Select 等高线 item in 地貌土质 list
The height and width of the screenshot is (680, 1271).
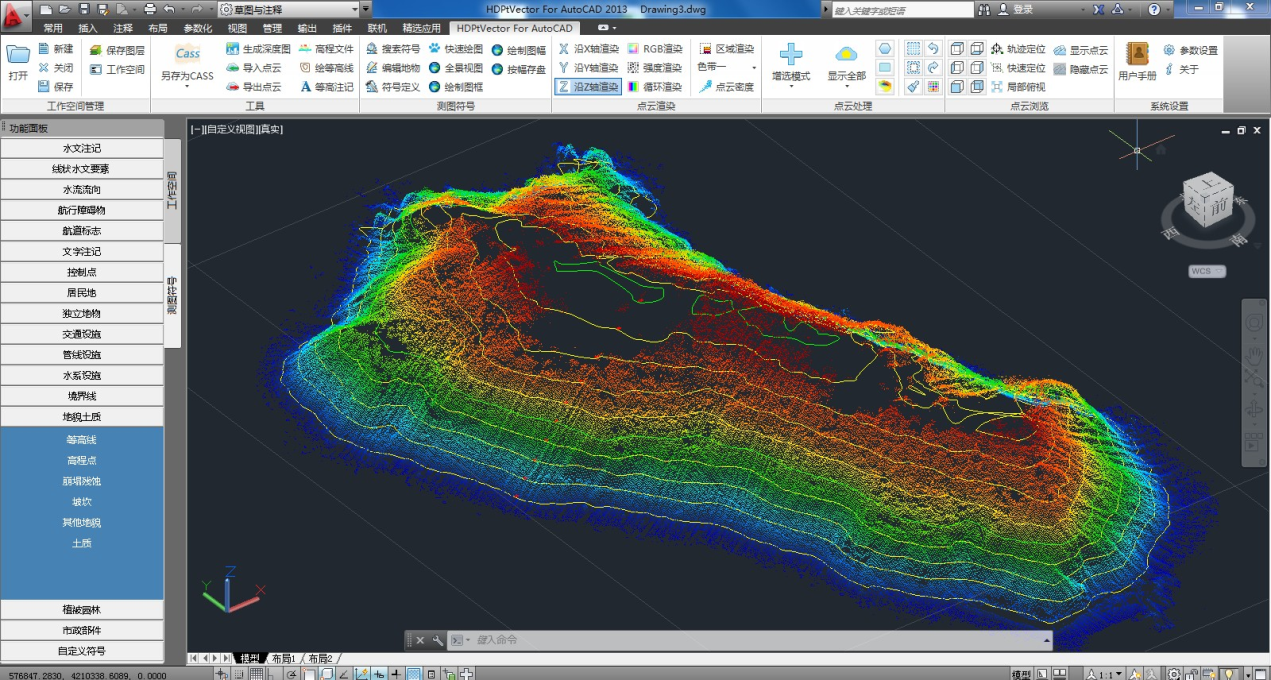[x=82, y=440]
